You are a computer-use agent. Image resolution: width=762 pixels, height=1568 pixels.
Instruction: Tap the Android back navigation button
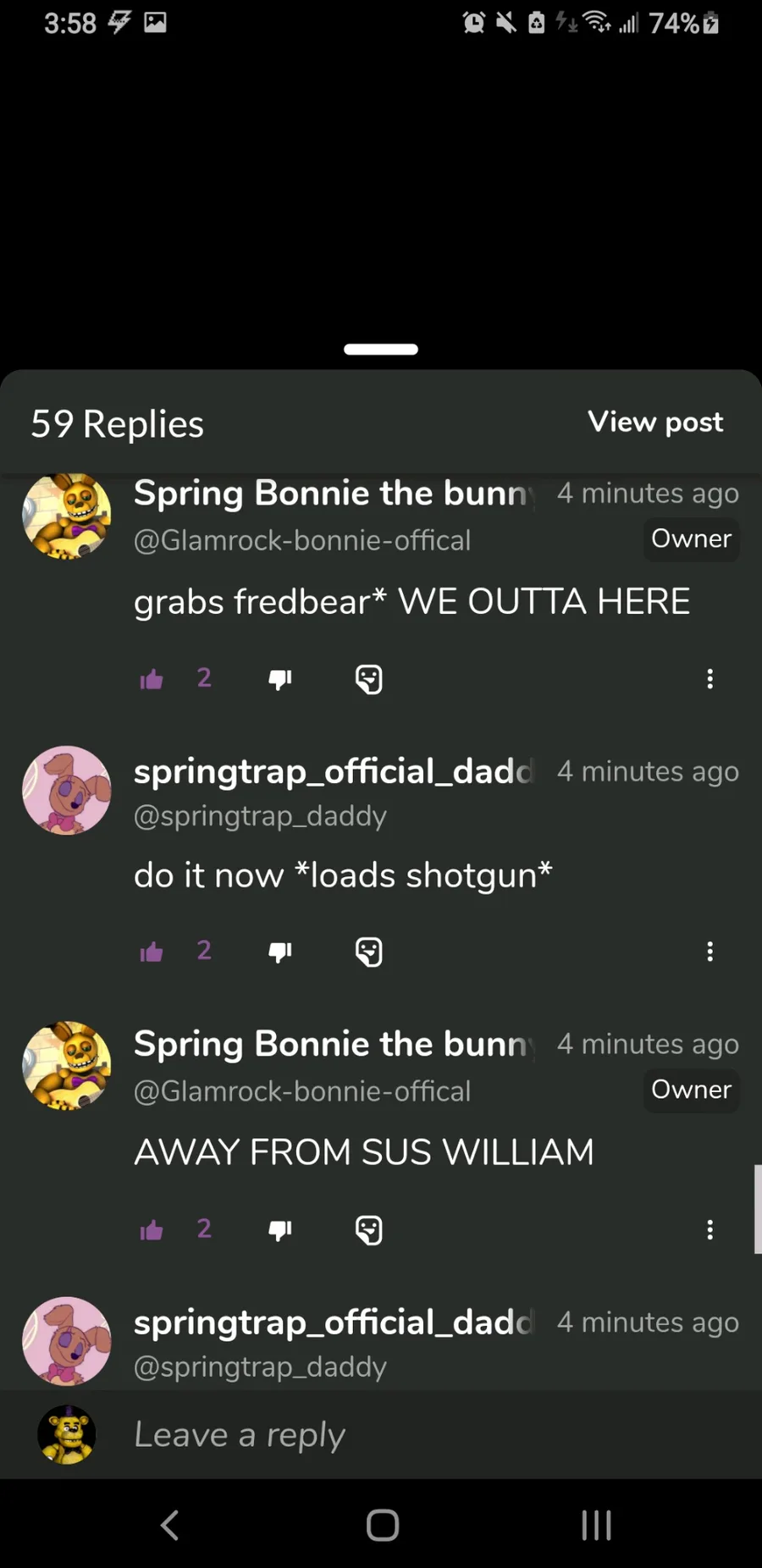(x=169, y=1525)
